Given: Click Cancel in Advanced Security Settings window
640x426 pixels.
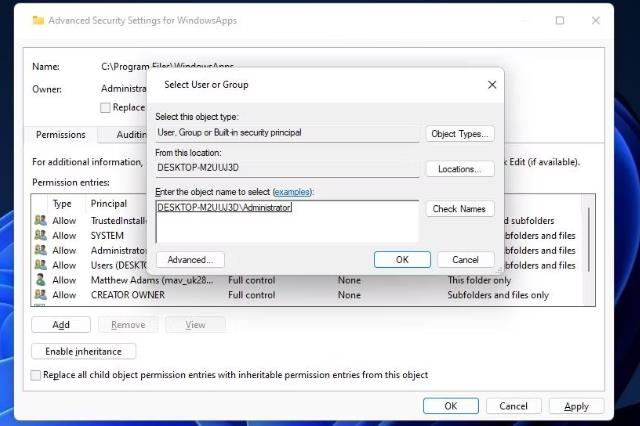Looking at the screenshot, I should (x=513, y=406).
